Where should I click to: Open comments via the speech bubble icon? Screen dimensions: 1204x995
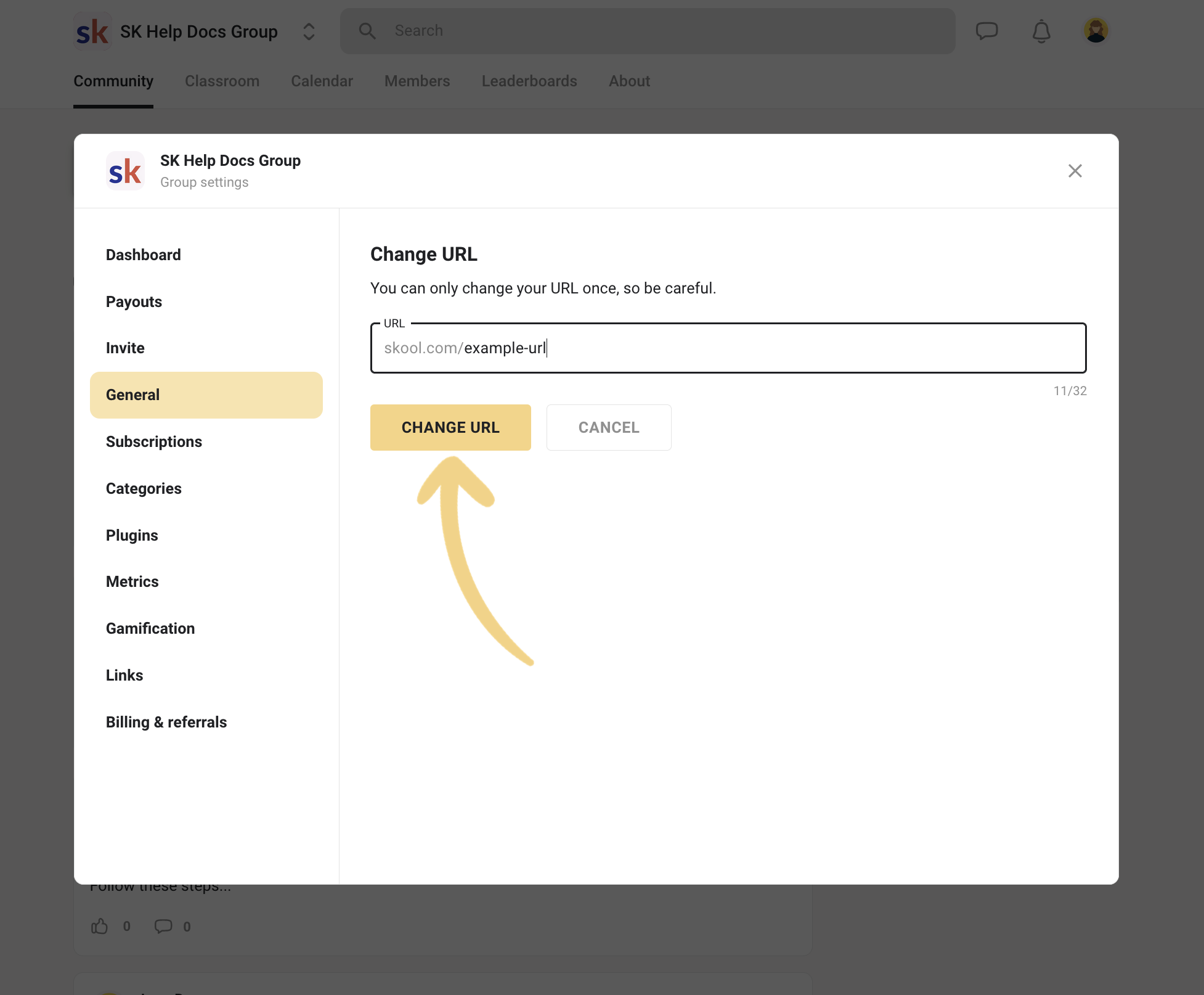click(x=163, y=926)
